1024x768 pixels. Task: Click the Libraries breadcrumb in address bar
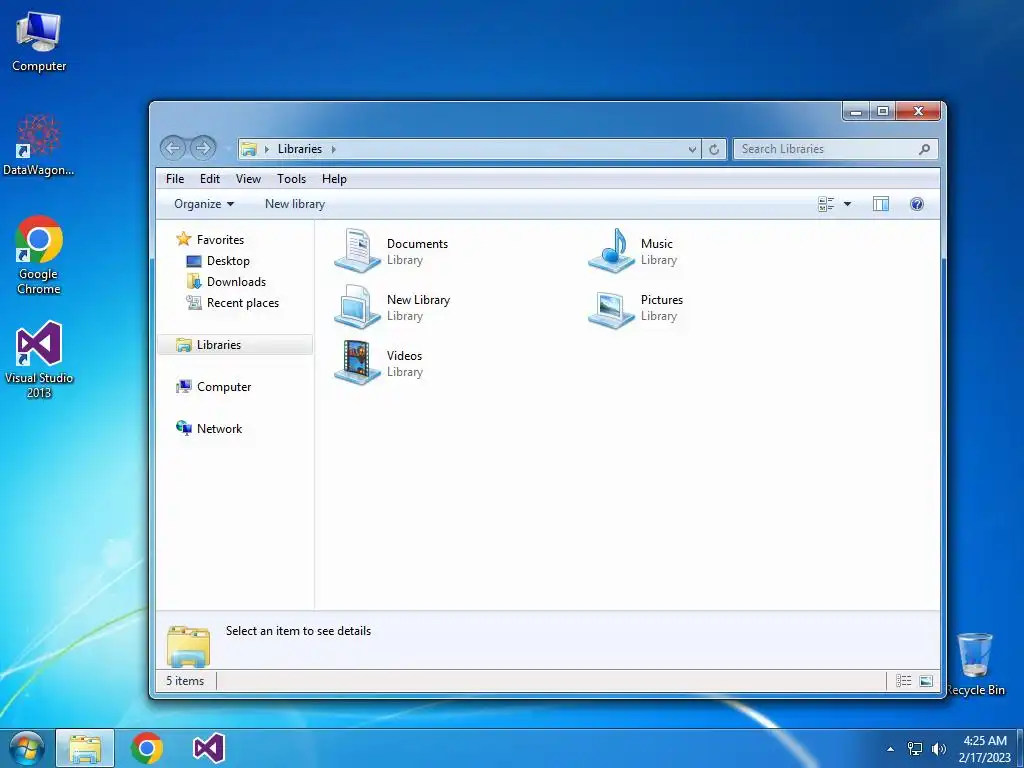point(300,150)
